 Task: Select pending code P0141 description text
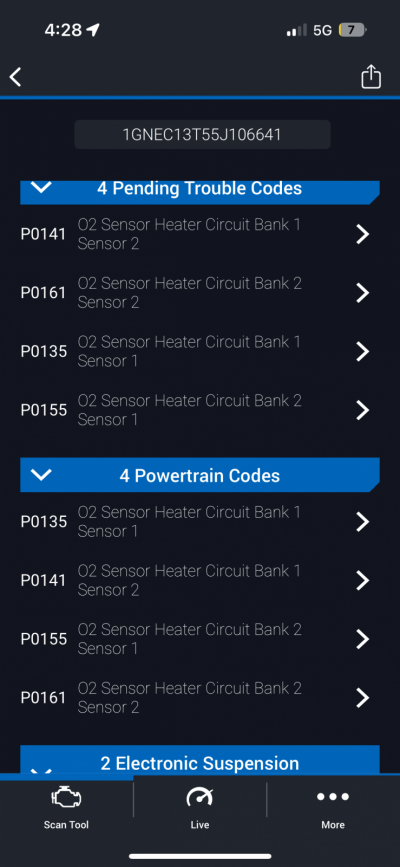189,234
